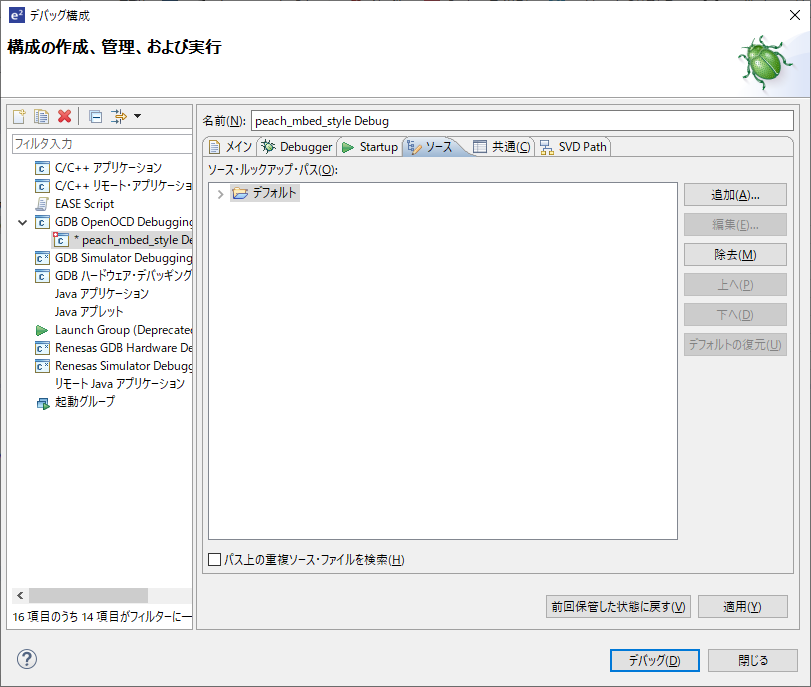Viewport: 811px width, 687px height.
Task: Click the 追加(A)... button
Action: (x=735, y=195)
